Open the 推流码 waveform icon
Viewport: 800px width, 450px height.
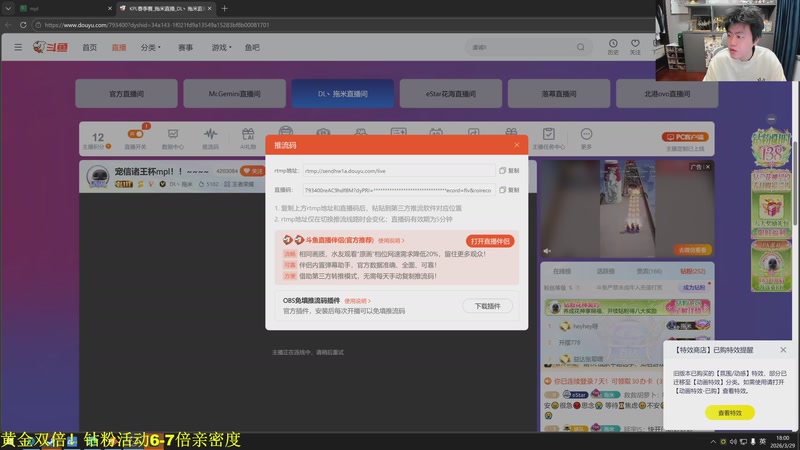[210, 138]
